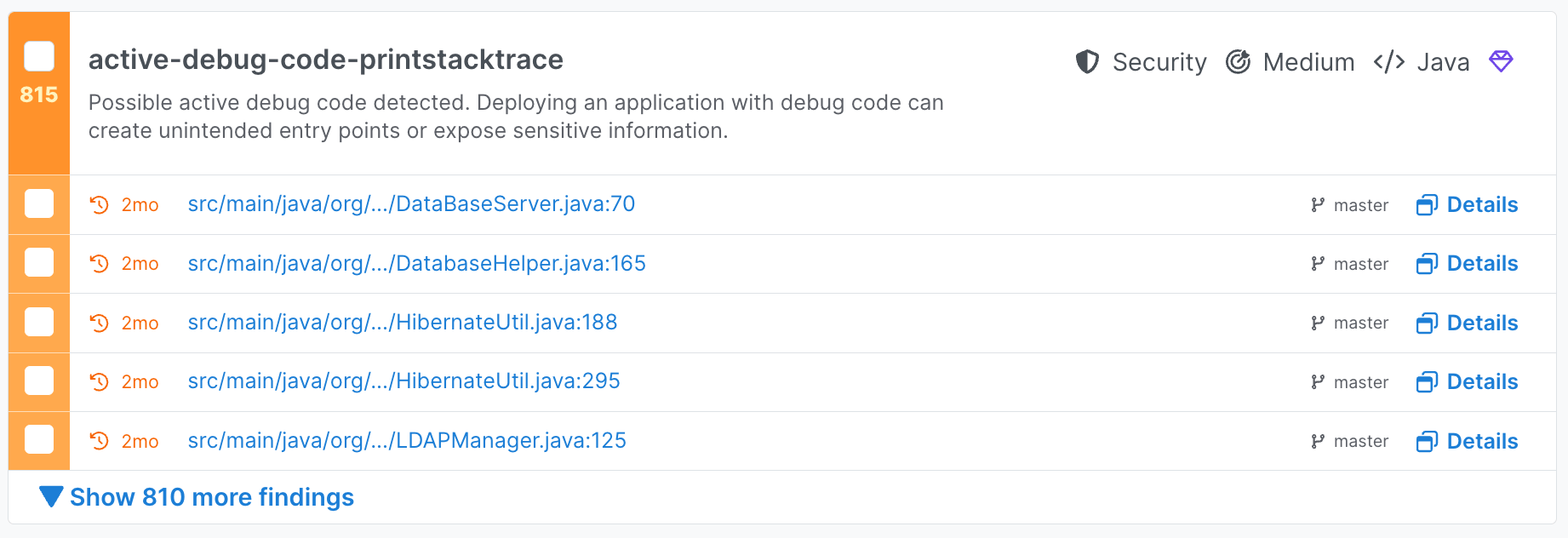Click the purple diamond pro icon

(x=1501, y=61)
